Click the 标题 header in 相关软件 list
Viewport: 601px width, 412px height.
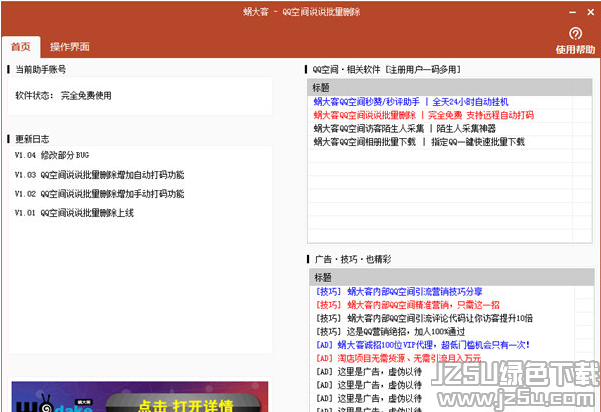point(450,87)
